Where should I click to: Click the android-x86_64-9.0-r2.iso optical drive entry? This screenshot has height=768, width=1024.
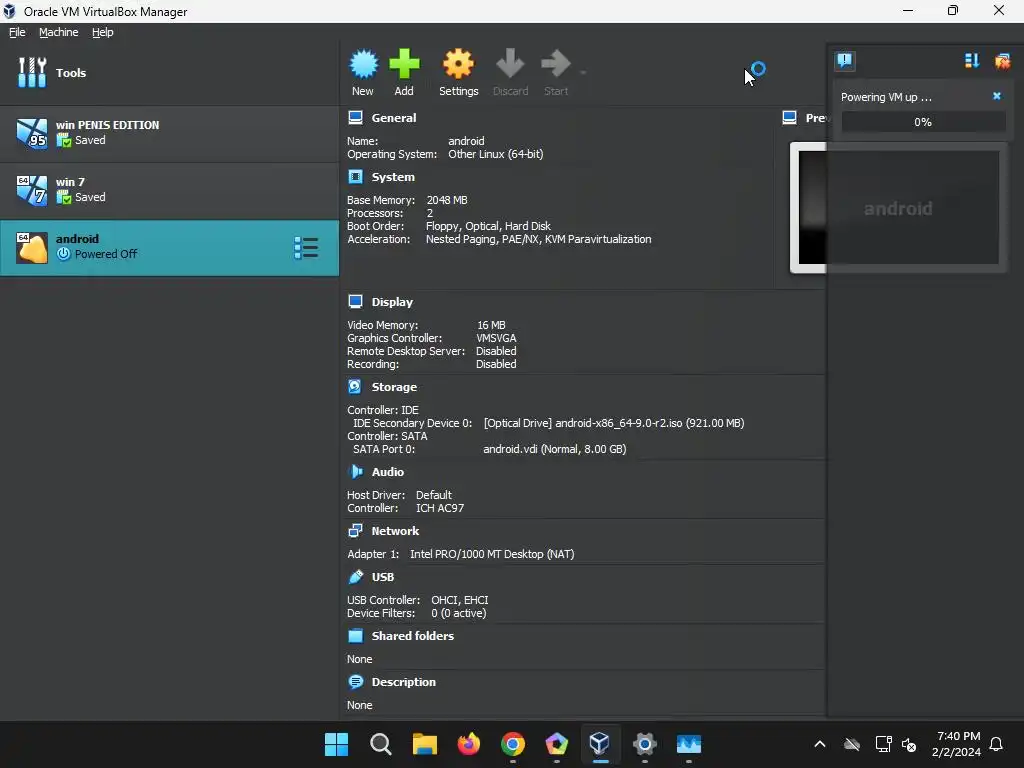click(614, 423)
